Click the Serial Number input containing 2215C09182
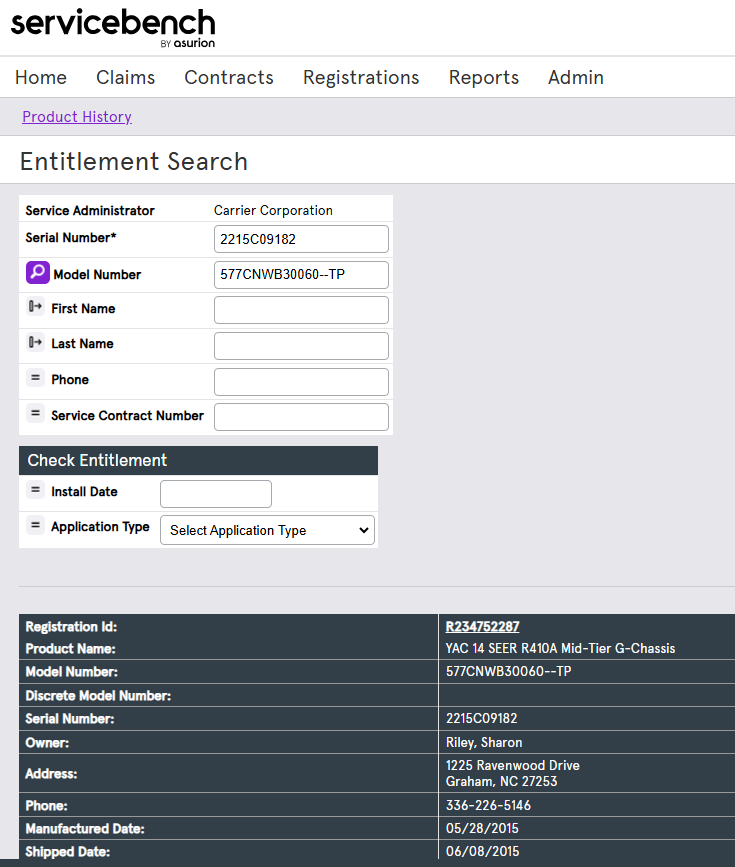 (300, 239)
